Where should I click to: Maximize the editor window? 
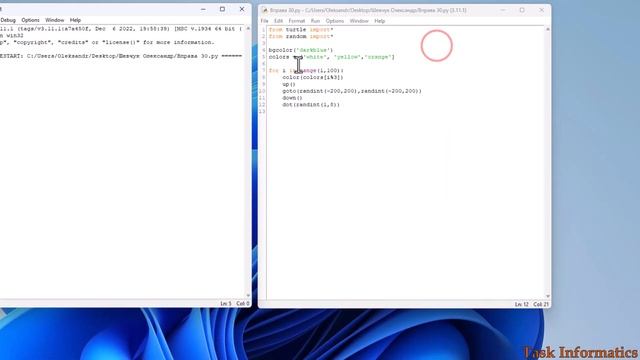pos(522,10)
